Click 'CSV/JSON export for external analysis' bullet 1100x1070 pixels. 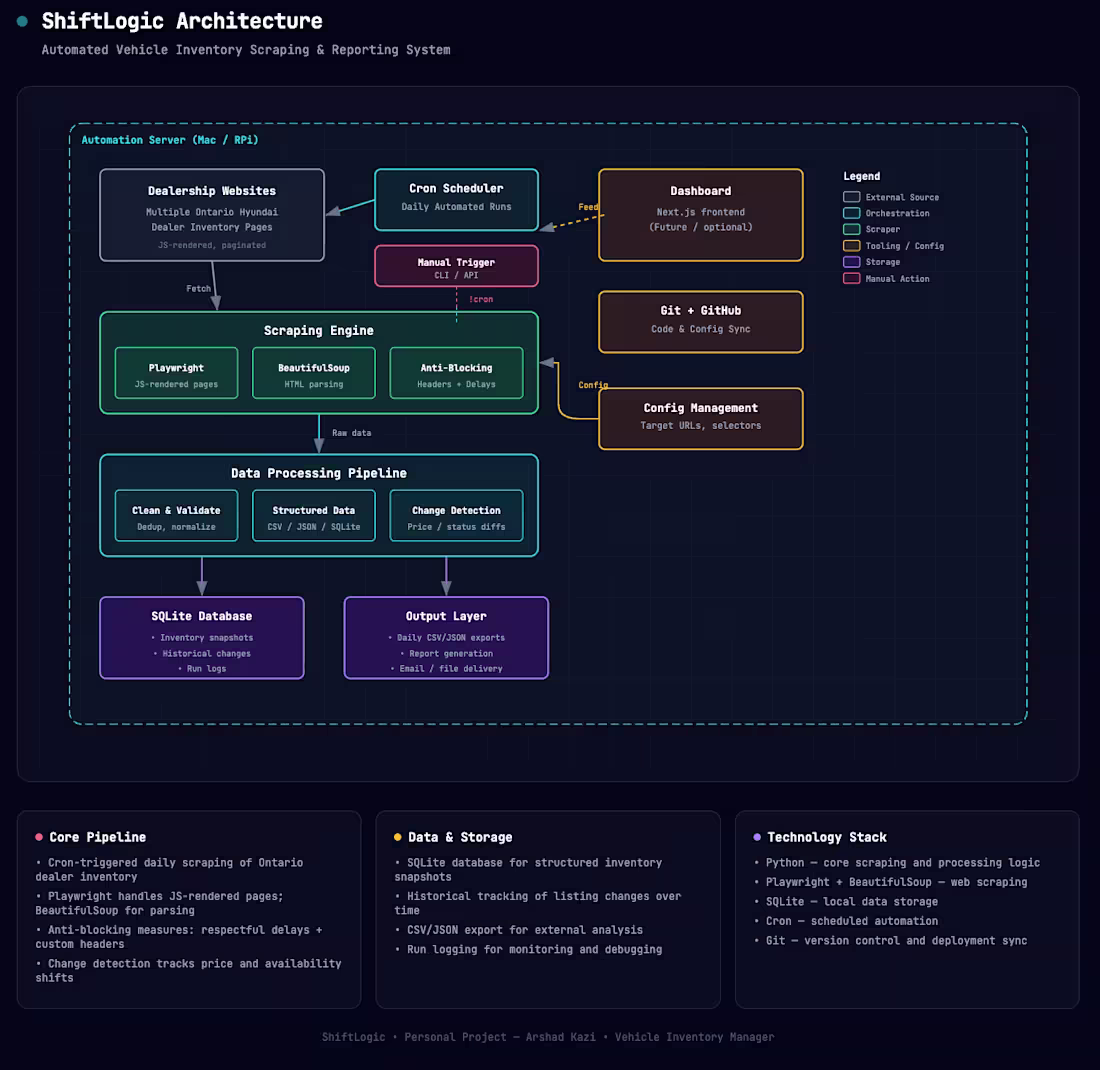point(518,930)
